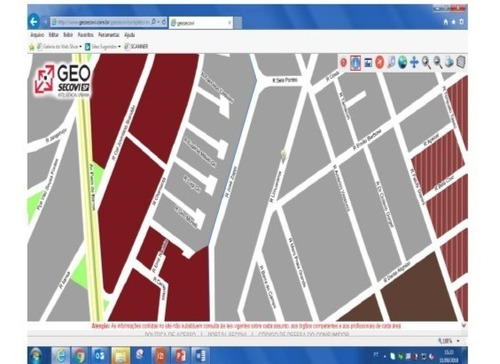Select the zoom out magnifier tool
This screenshot has width=500, height=364.
click(437, 62)
